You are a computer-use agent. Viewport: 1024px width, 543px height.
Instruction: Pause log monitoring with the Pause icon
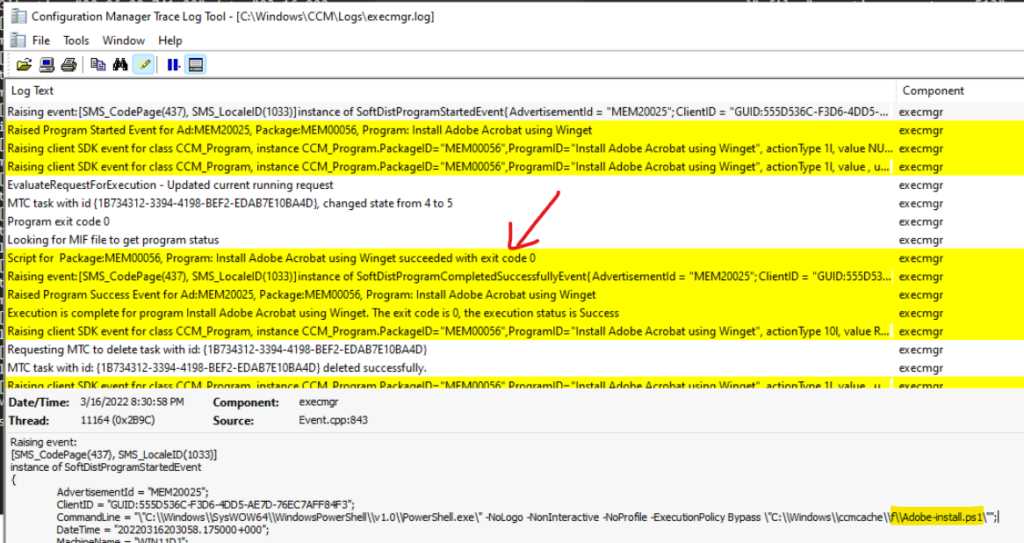tap(173, 65)
